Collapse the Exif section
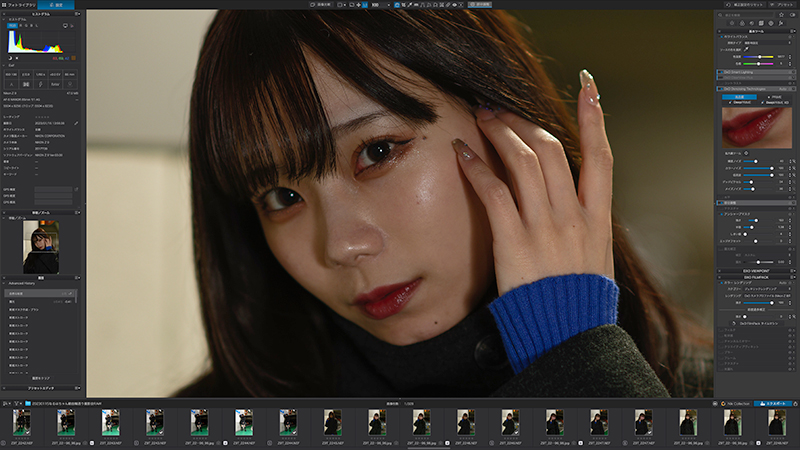Viewport: 800px width, 450px height. (4, 65)
